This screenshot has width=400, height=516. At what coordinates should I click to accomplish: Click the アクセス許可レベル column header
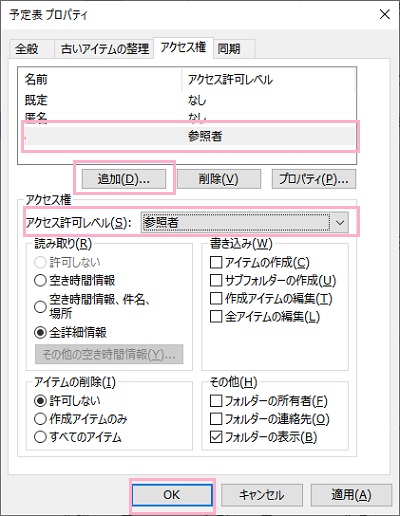click(x=269, y=79)
